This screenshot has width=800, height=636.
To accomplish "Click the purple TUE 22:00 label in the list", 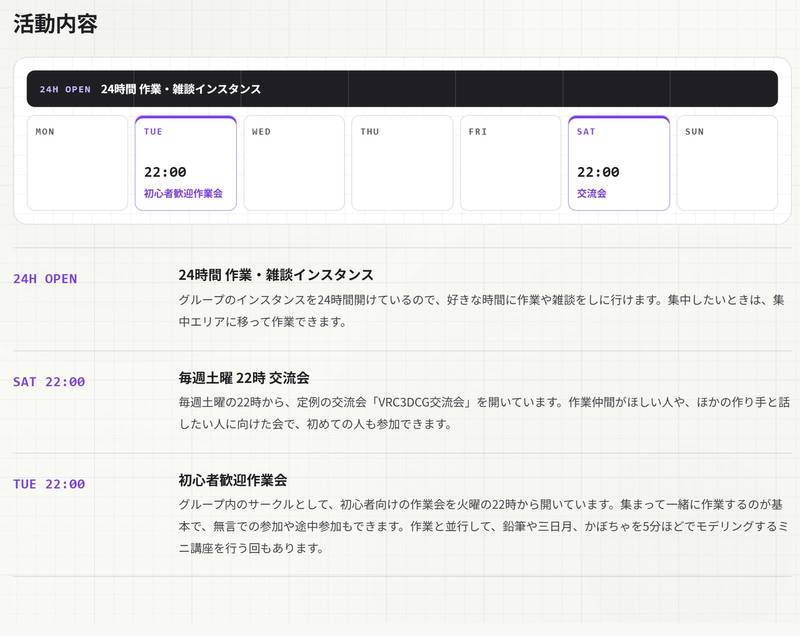I will point(49,484).
